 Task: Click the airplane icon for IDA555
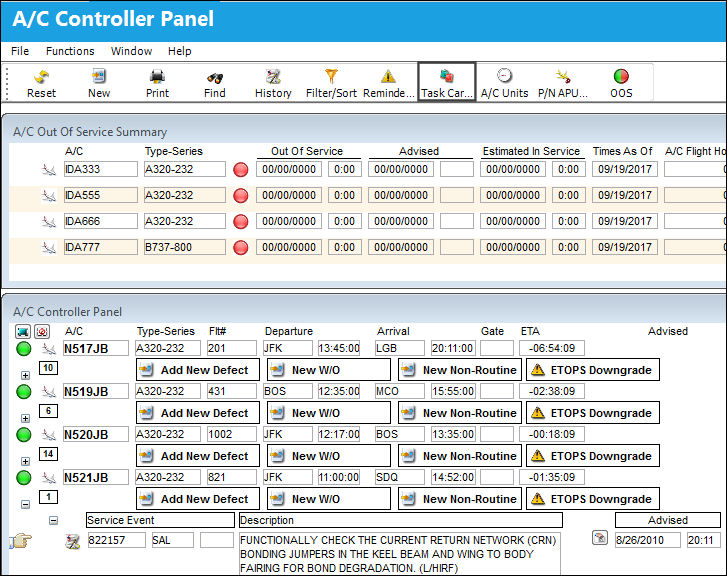coord(49,195)
